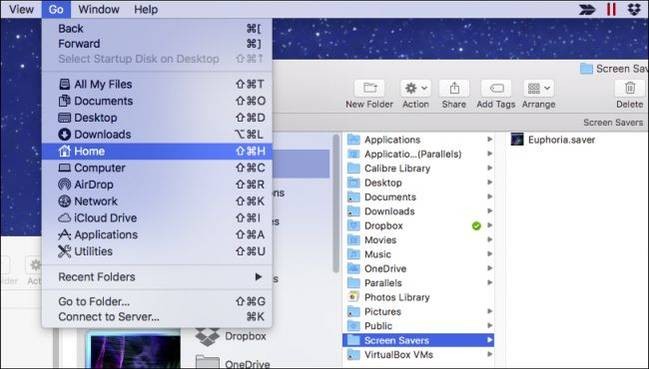649x369 pixels.
Task: Click the screen saver preview thumbnail
Action: [x=133, y=350]
